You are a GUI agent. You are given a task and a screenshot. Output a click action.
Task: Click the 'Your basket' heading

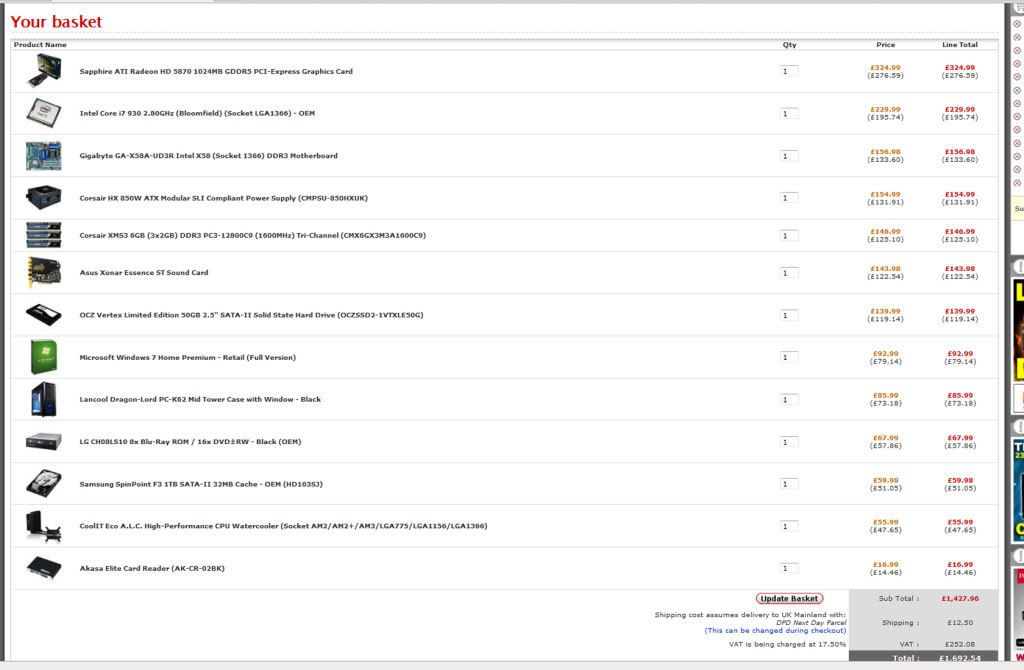coord(56,22)
